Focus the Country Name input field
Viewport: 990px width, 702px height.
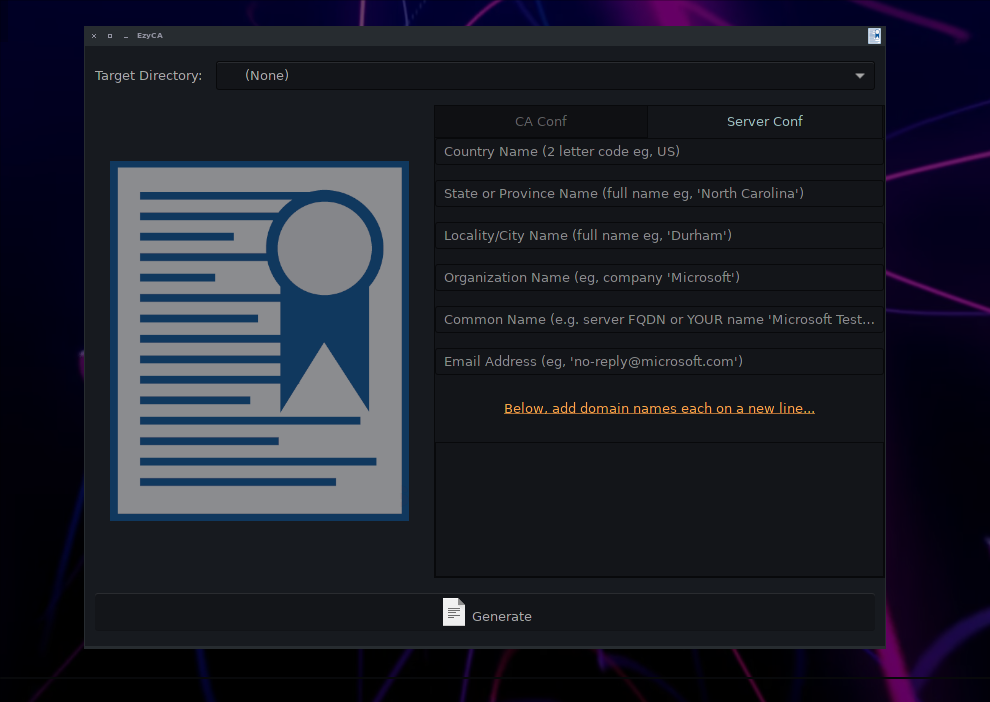tap(659, 152)
